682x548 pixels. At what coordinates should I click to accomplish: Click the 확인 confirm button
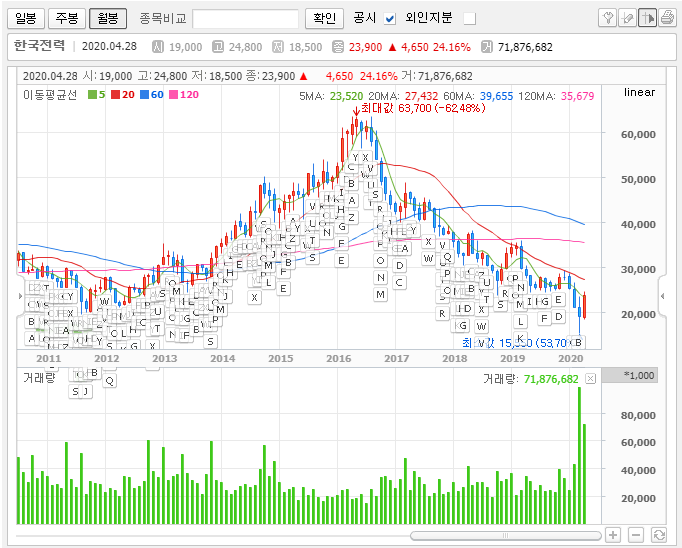[324, 18]
